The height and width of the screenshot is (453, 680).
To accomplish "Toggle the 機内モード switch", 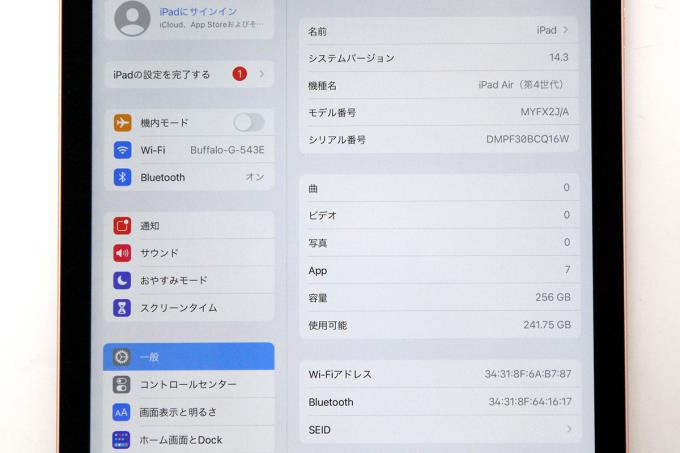I will [x=249, y=122].
